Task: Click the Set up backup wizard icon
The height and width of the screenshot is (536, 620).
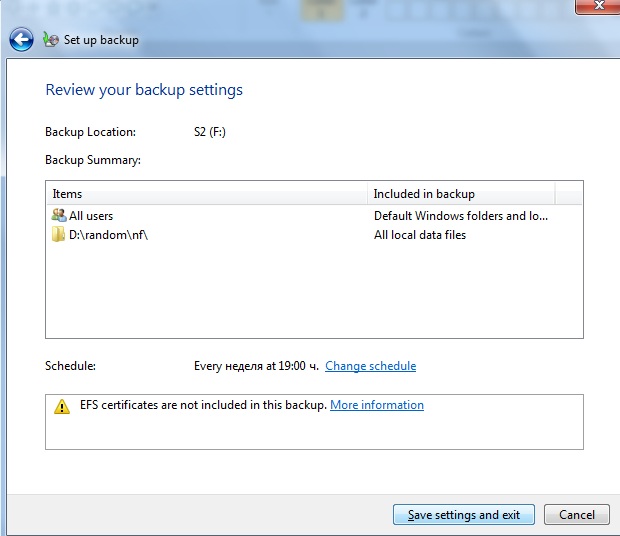Action: [x=51, y=39]
